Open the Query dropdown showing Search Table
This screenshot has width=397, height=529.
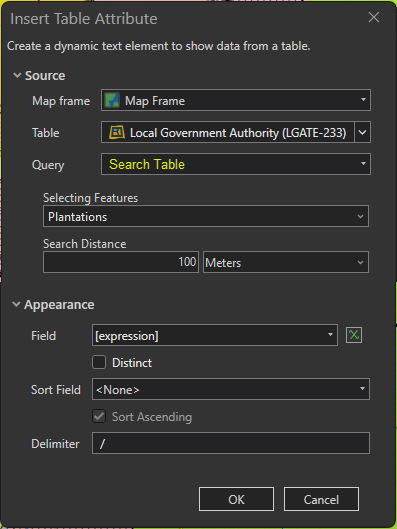coord(236,164)
